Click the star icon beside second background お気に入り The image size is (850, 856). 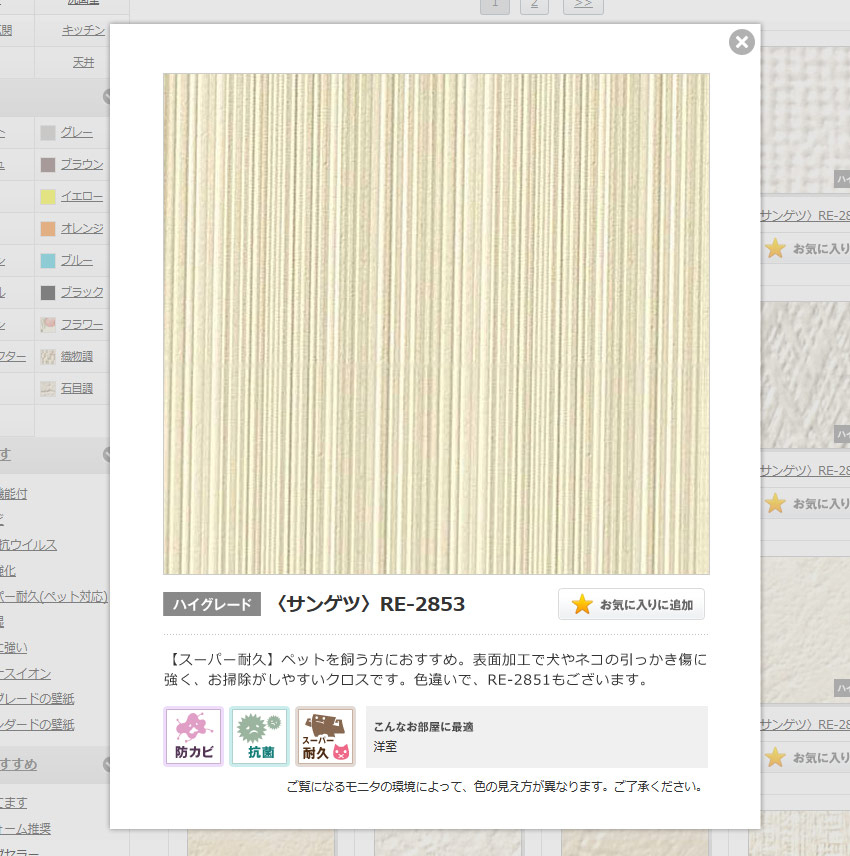(x=775, y=503)
